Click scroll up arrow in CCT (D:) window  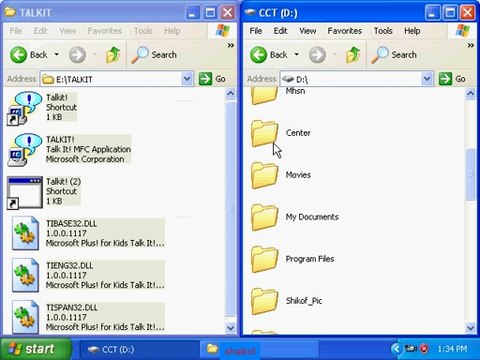click(x=470, y=94)
